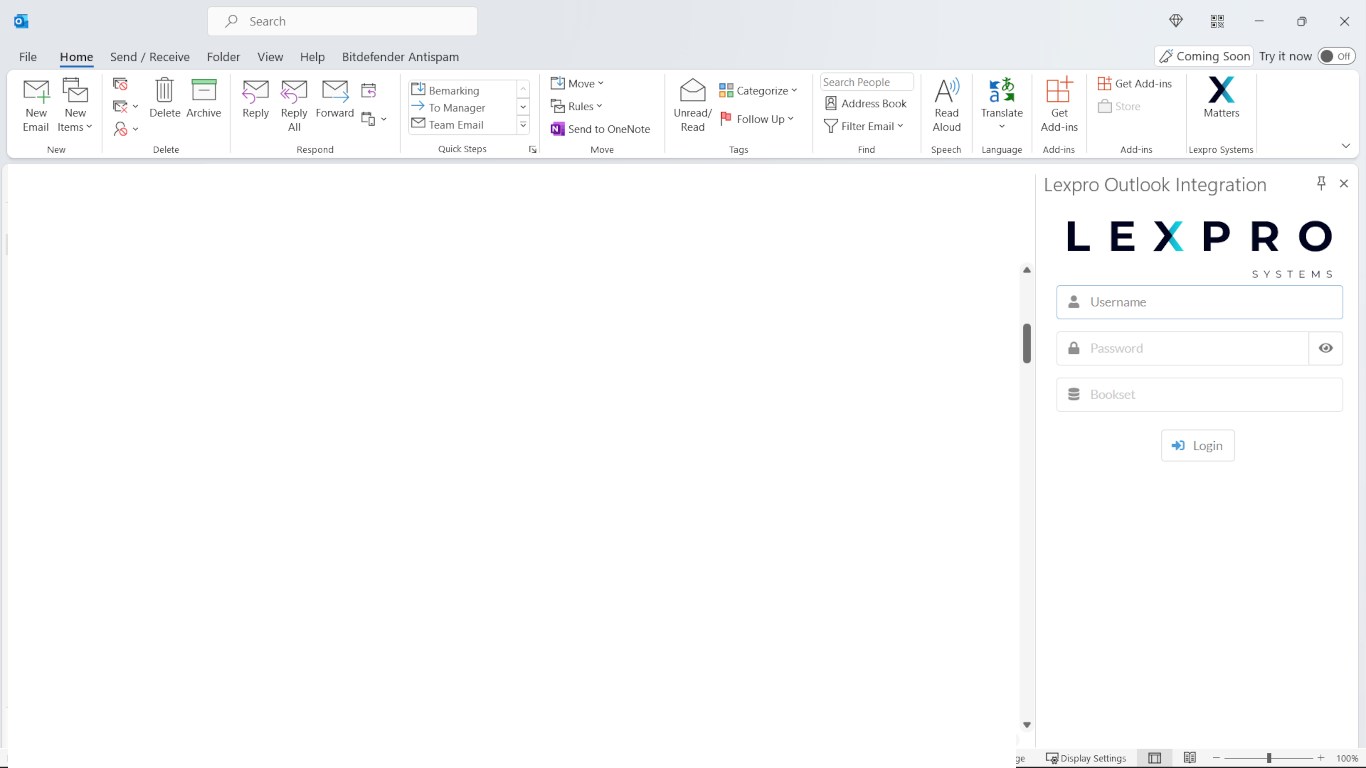
Task: Open the Move dropdown
Action: (x=578, y=83)
